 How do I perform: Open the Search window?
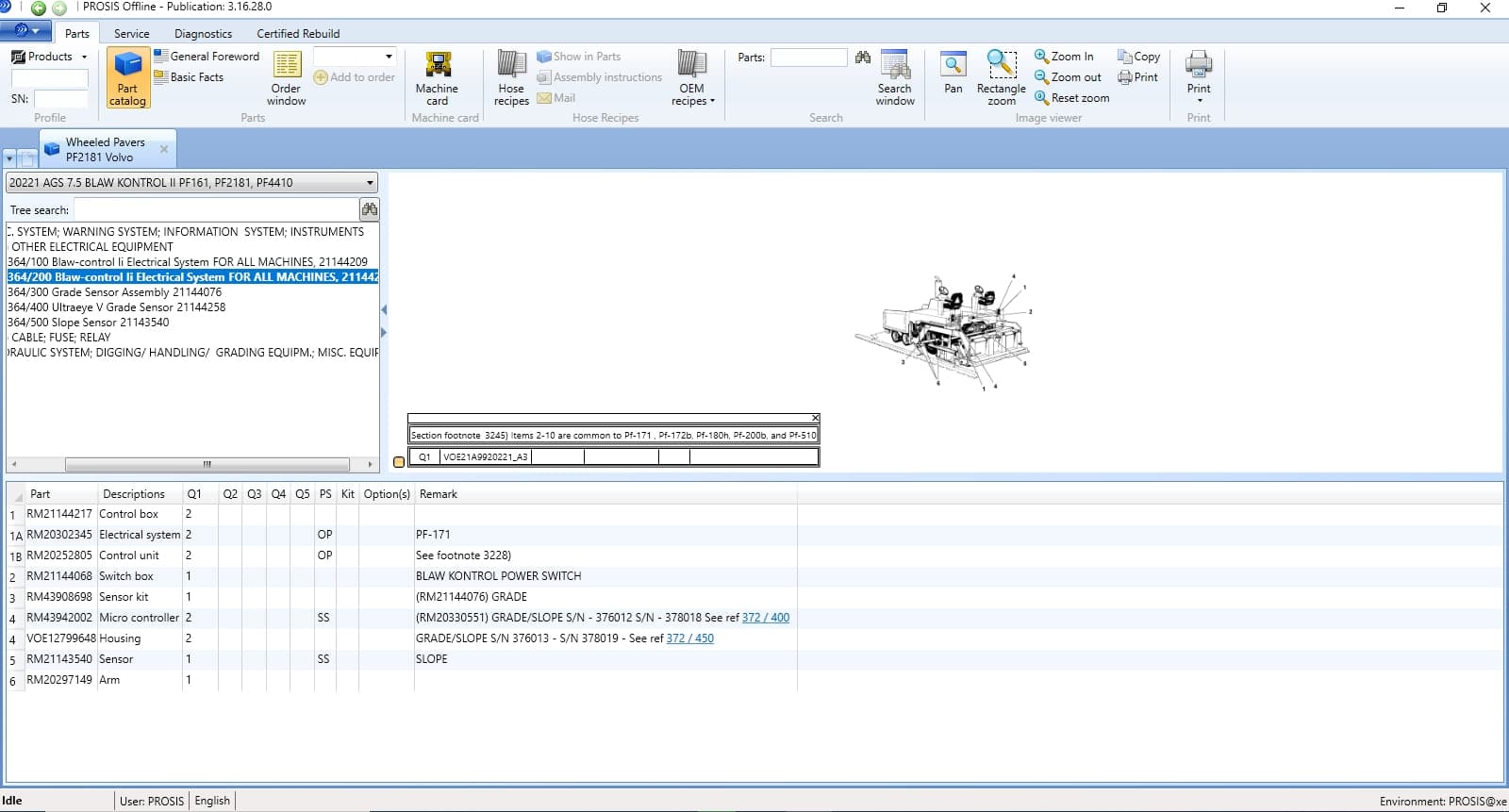(x=895, y=78)
